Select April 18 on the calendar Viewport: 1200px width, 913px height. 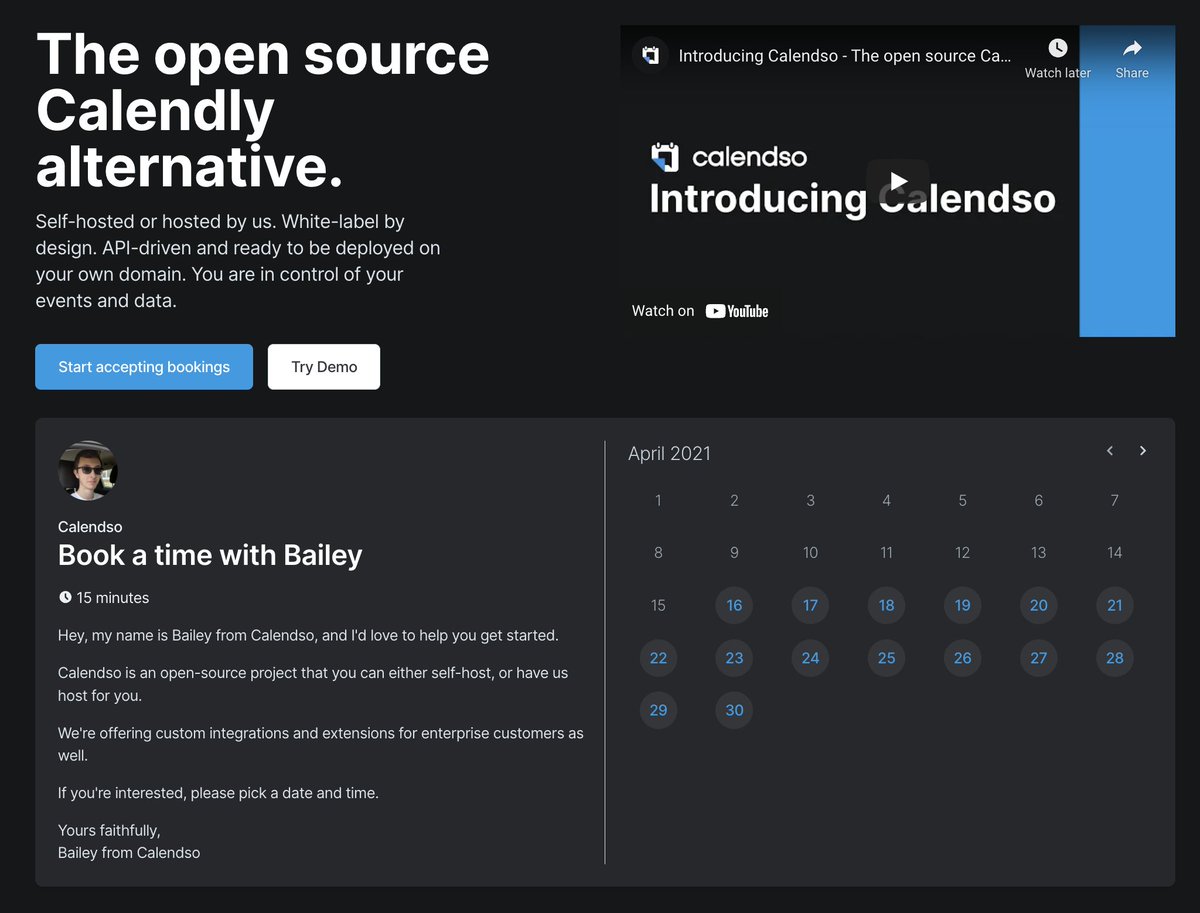(886, 605)
